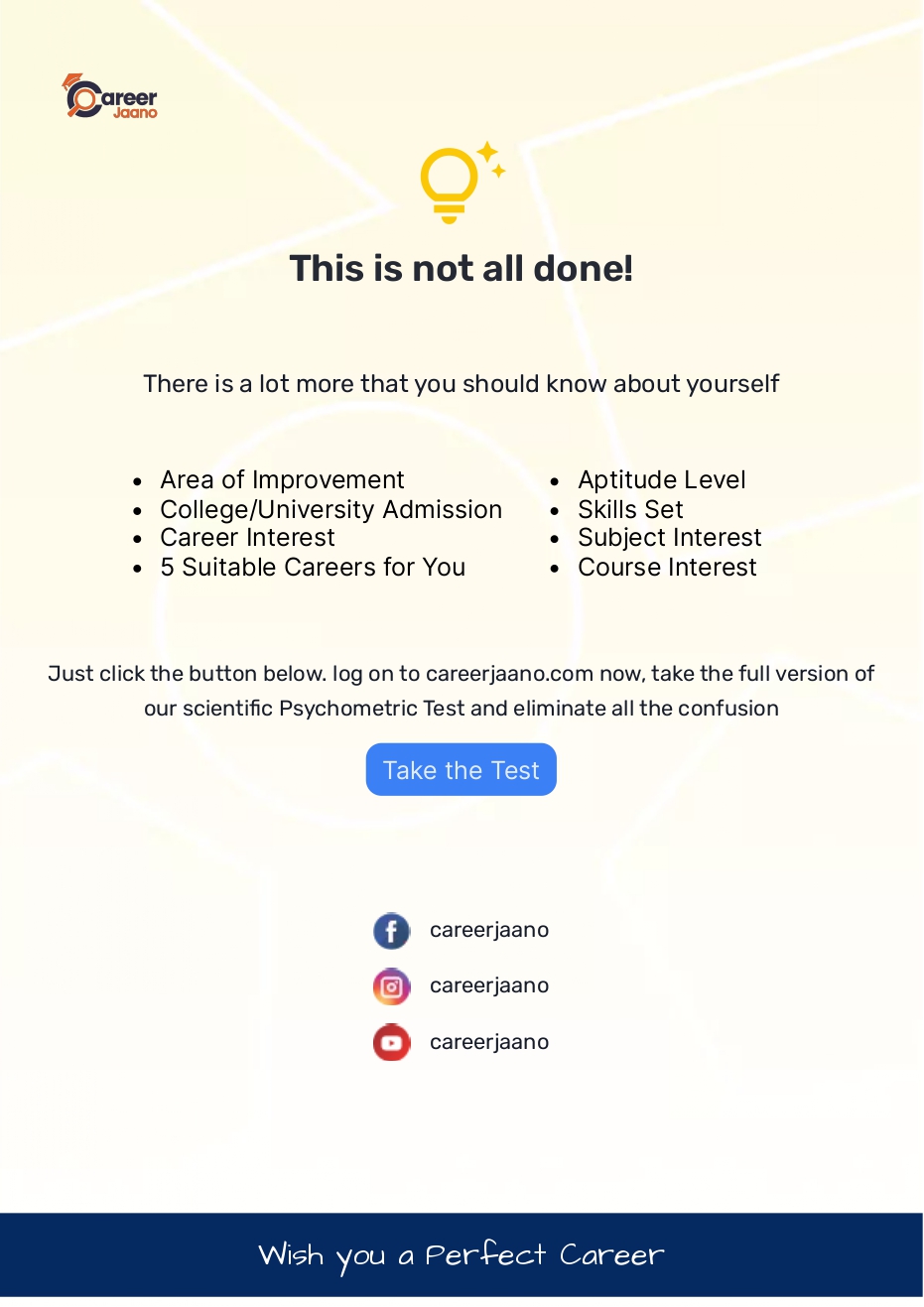This screenshot has width=924, height=1307.
Task: Click the Career Jaano logo
Action: 109,96
